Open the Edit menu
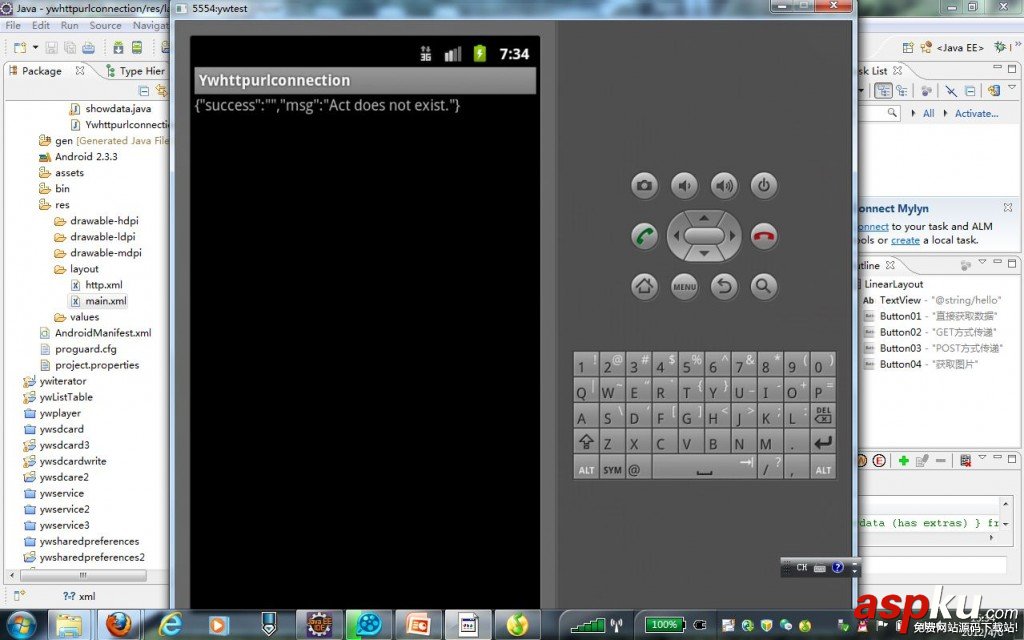The image size is (1024, 640). pos(40,25)
